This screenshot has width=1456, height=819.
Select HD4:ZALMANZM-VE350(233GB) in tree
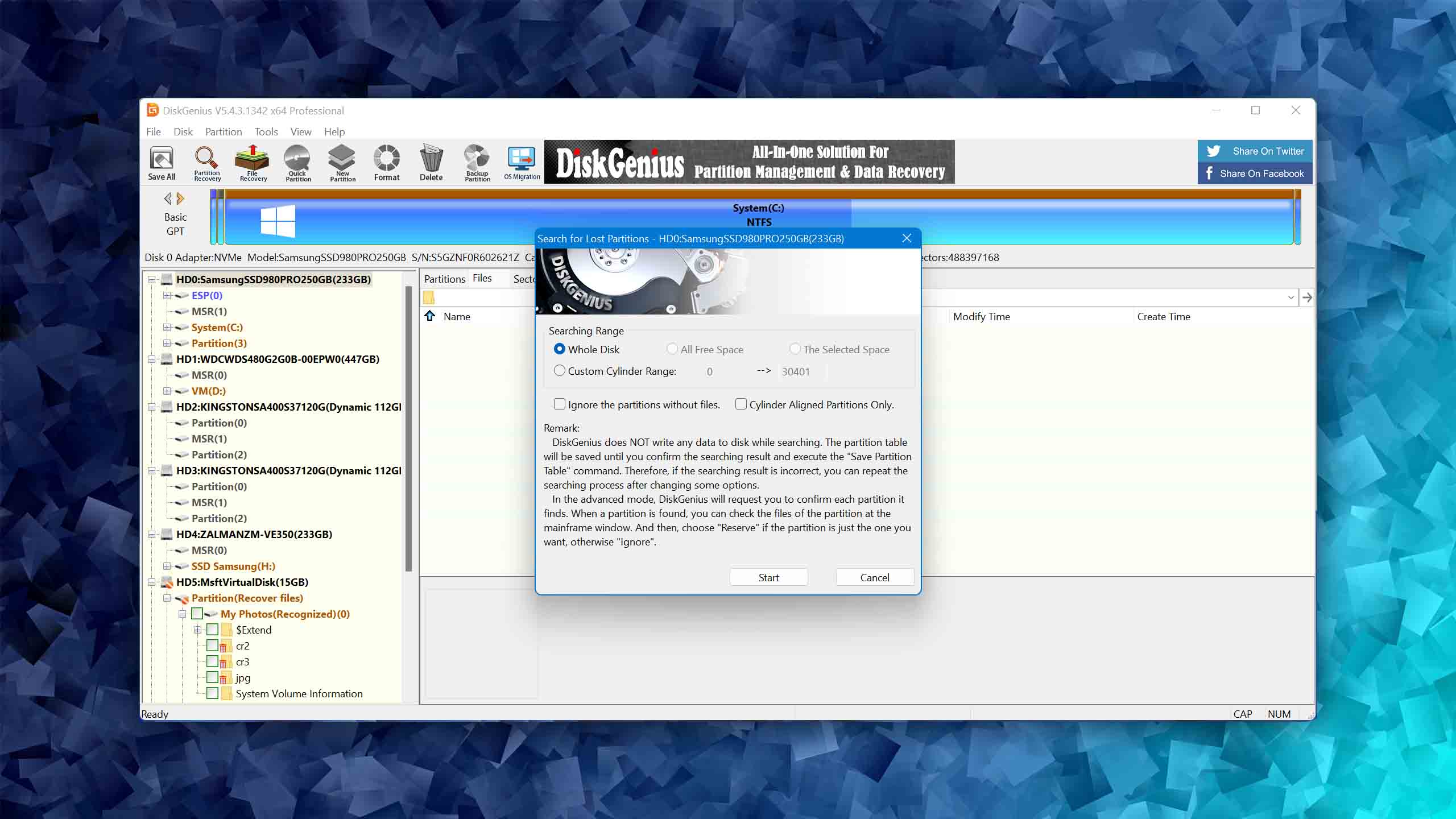(x=254, y=534)
